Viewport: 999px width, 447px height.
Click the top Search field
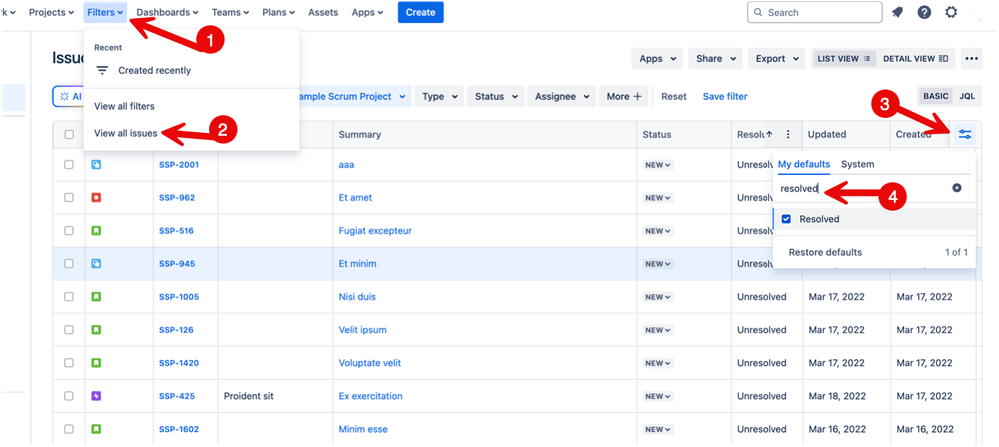814,12
